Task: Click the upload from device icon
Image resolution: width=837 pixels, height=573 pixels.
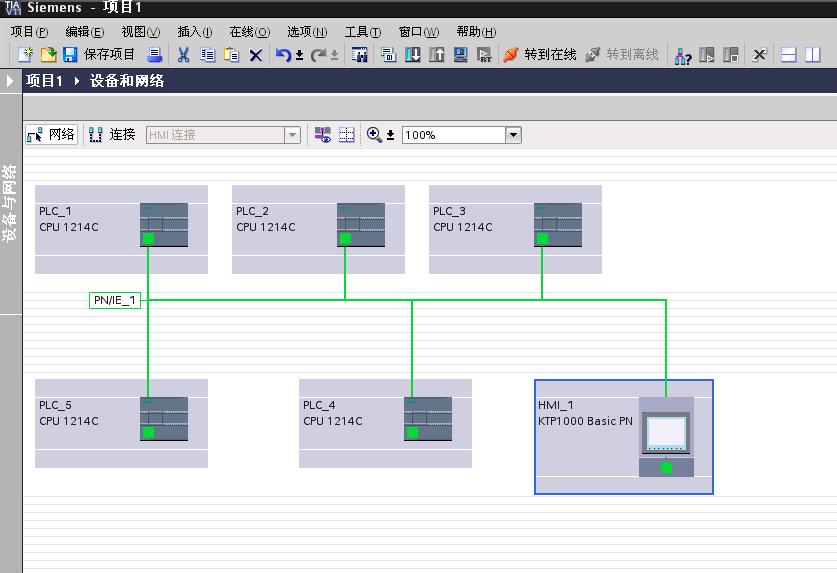Action: (x=437, y=54)
